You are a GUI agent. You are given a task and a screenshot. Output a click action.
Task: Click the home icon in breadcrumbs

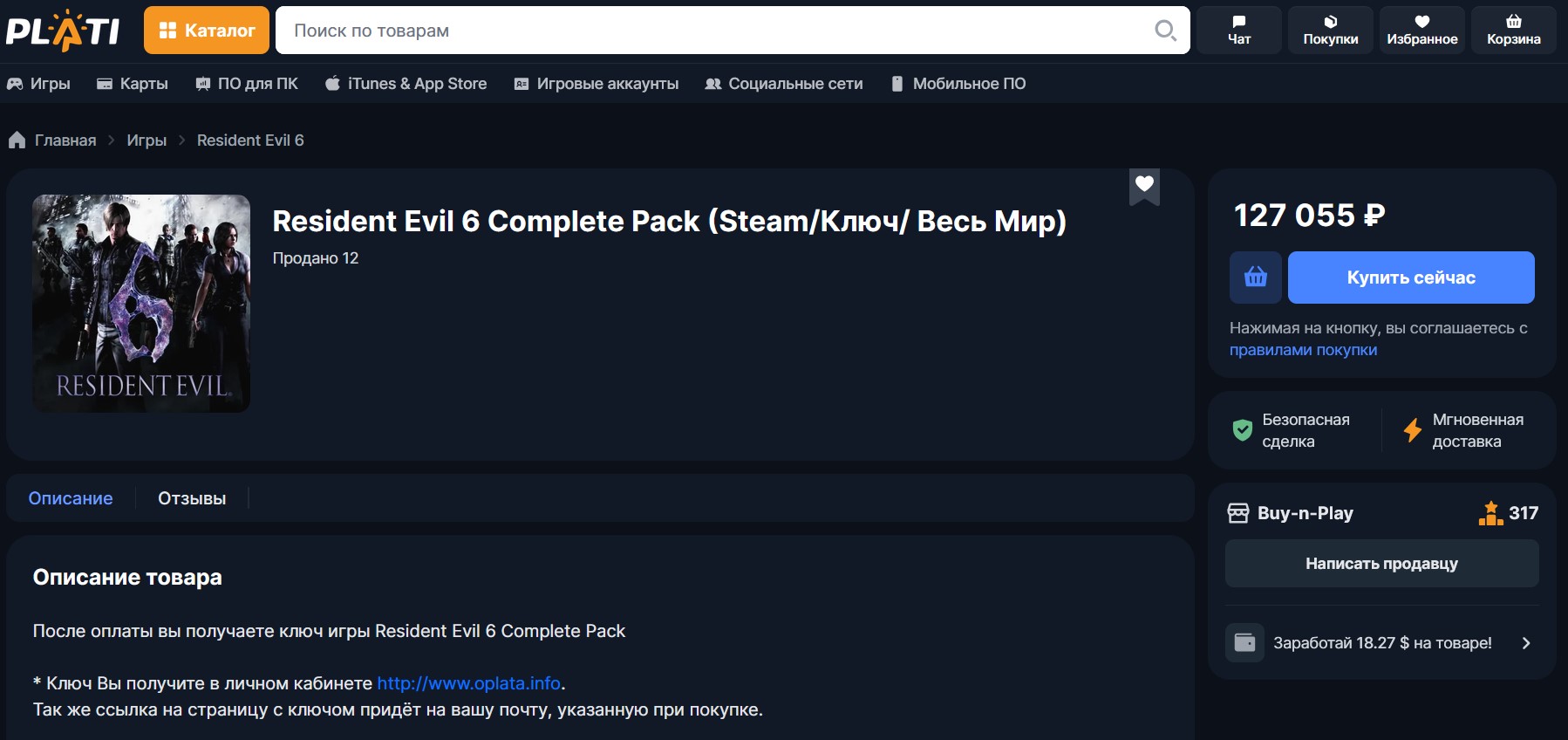pos(17,140)
